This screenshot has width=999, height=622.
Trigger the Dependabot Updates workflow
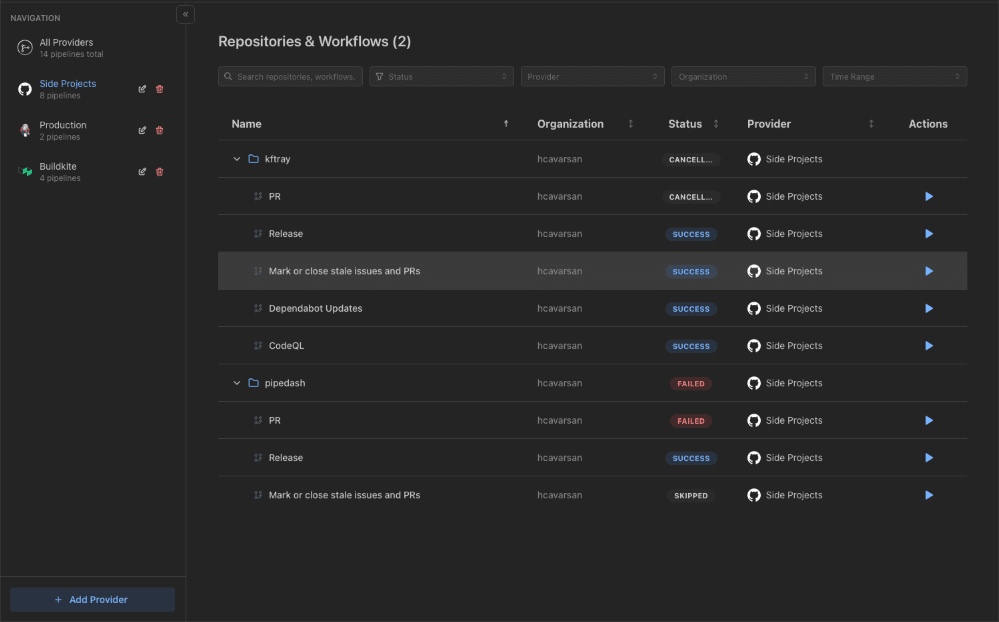(928, 309)
